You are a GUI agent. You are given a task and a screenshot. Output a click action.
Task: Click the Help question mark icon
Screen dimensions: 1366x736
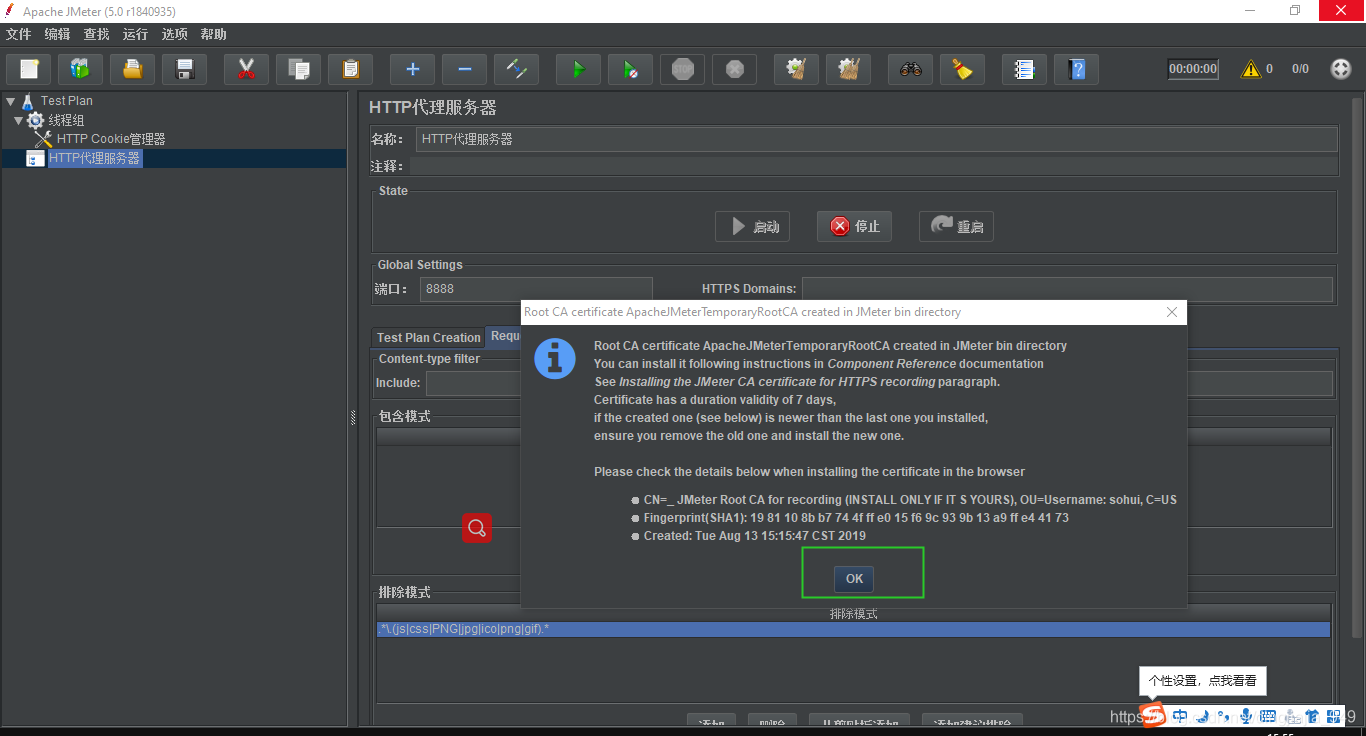click(1076, 69)
